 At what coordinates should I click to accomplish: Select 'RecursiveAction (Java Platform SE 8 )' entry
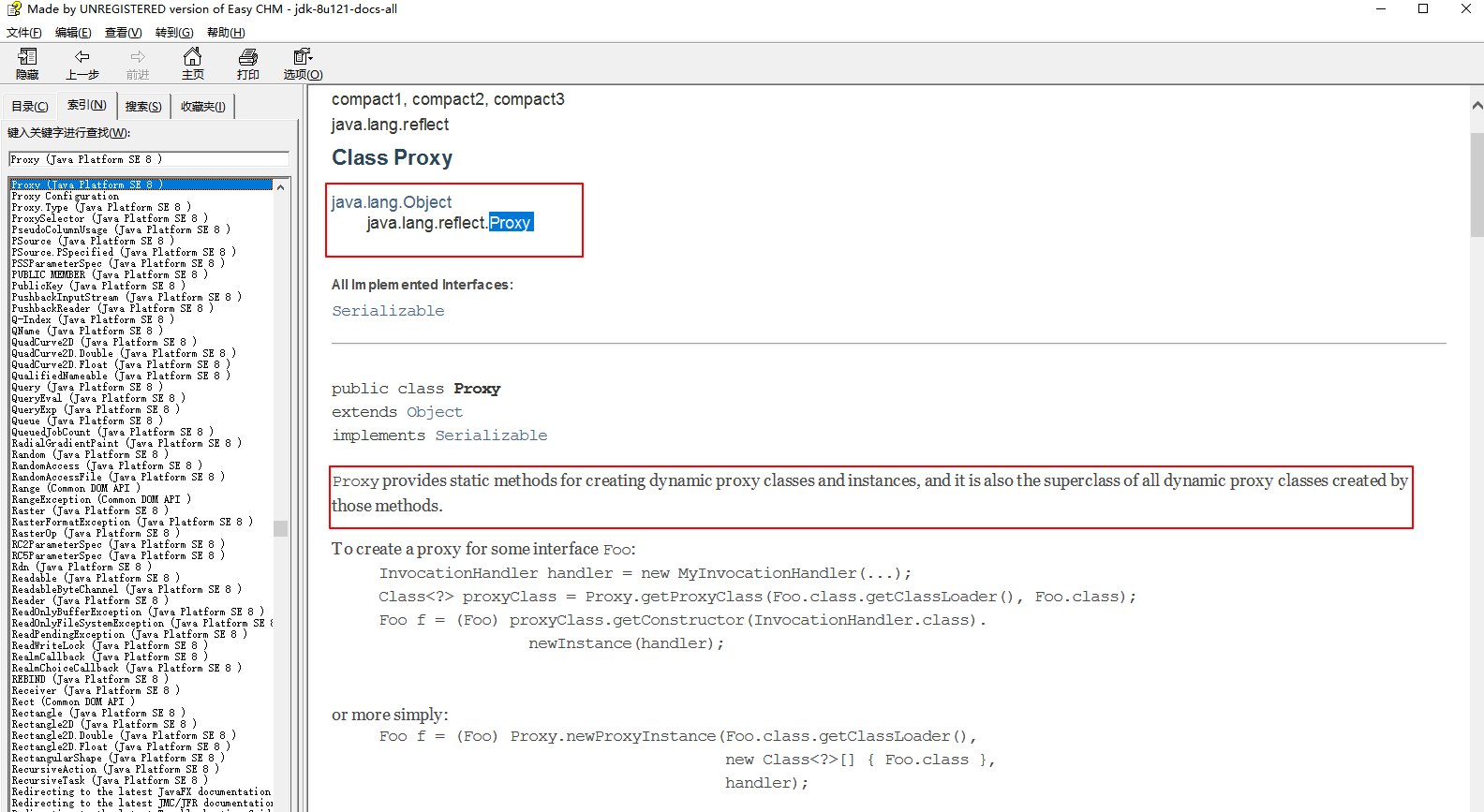[x=114, y=769]
